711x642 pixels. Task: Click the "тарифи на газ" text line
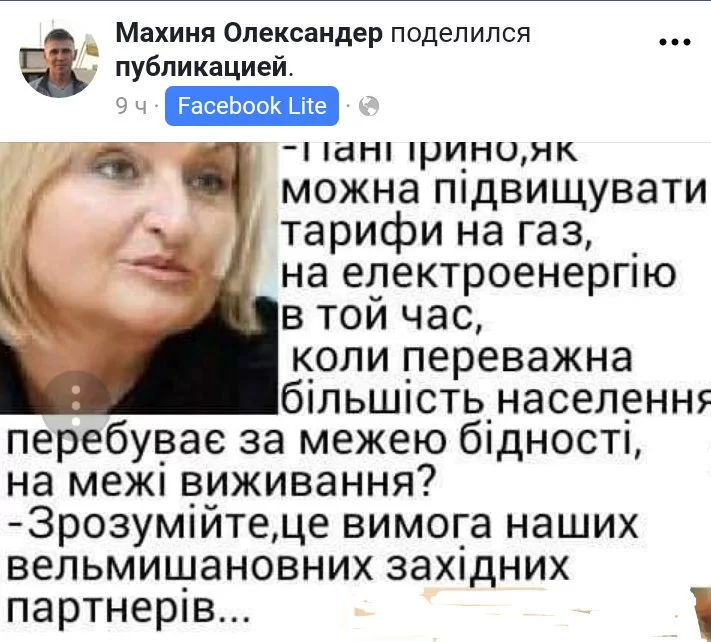pos(437,232)
